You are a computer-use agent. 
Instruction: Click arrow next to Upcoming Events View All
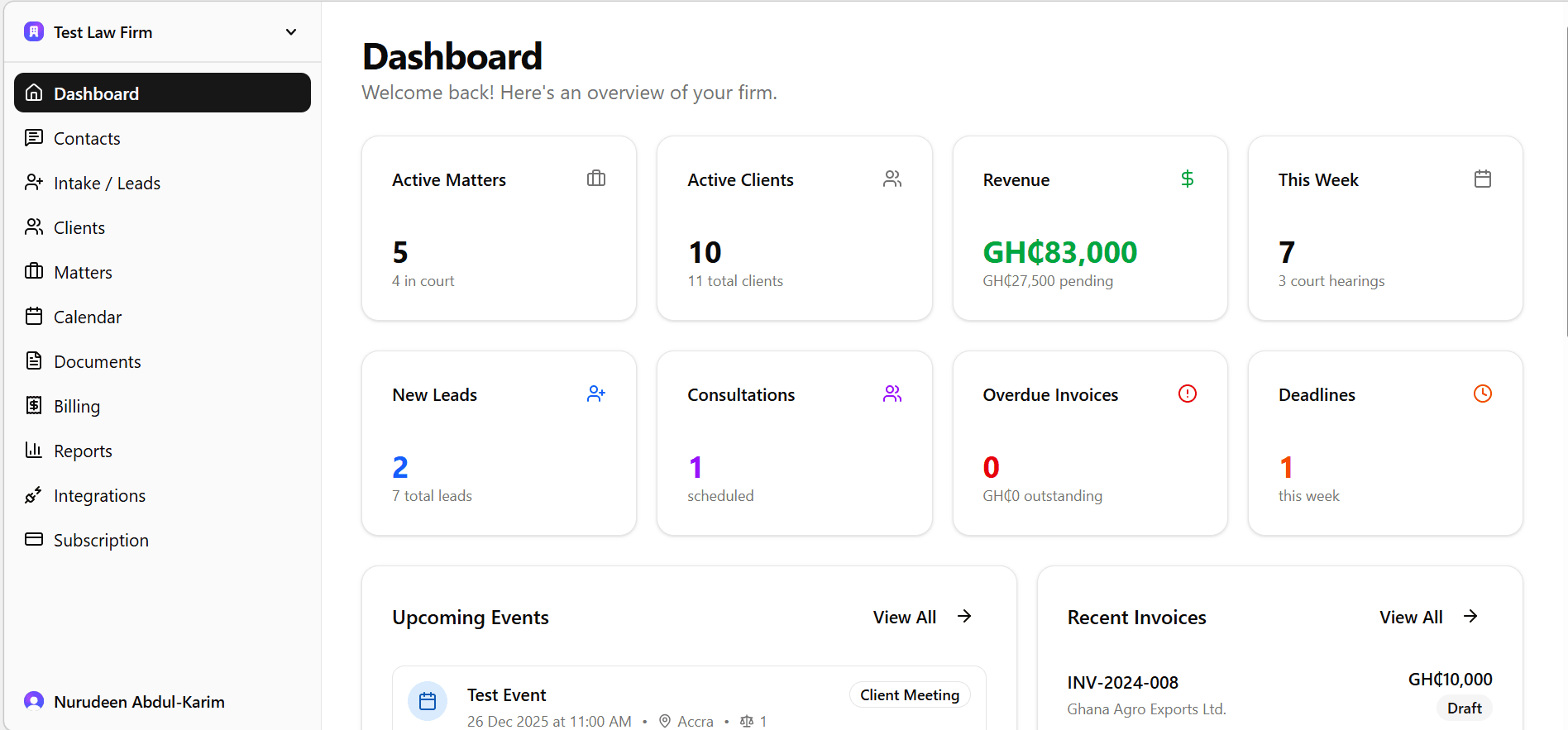coord(964,617)
